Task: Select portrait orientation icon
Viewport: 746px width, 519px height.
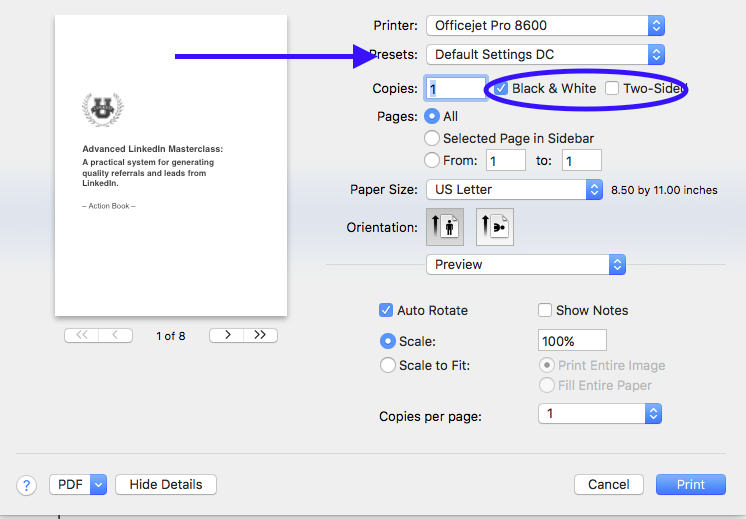Action: point(445,227)
